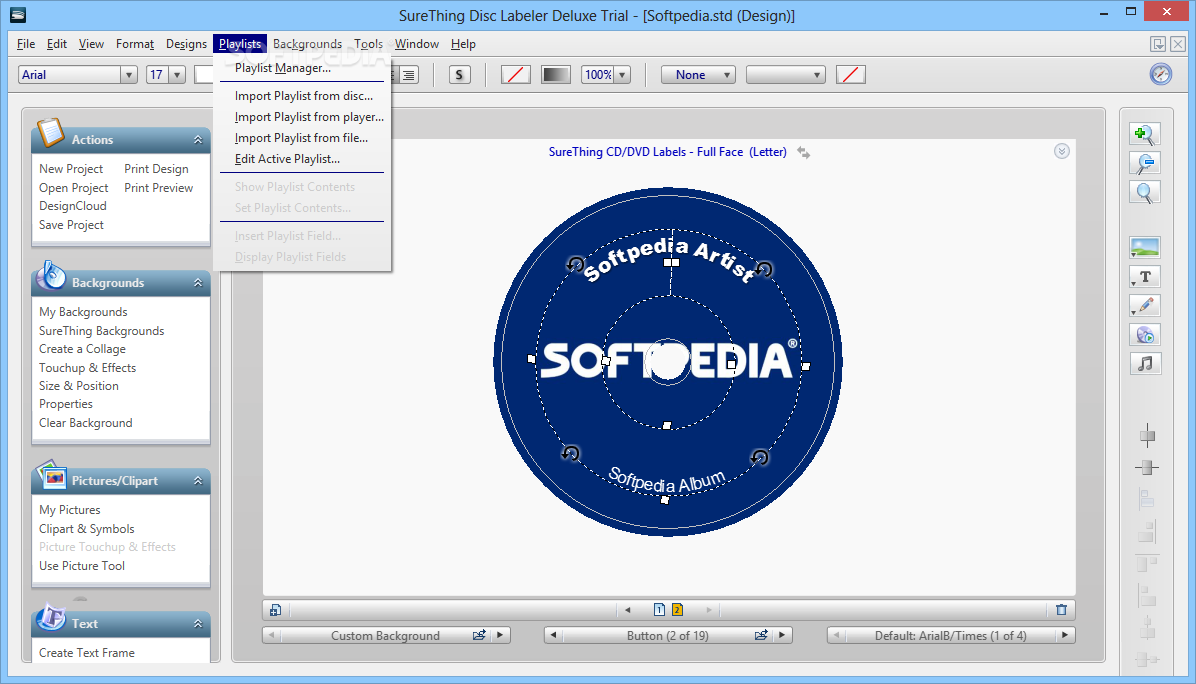
Task: Click DesignCloud link
Action: [x=72, y=206]
